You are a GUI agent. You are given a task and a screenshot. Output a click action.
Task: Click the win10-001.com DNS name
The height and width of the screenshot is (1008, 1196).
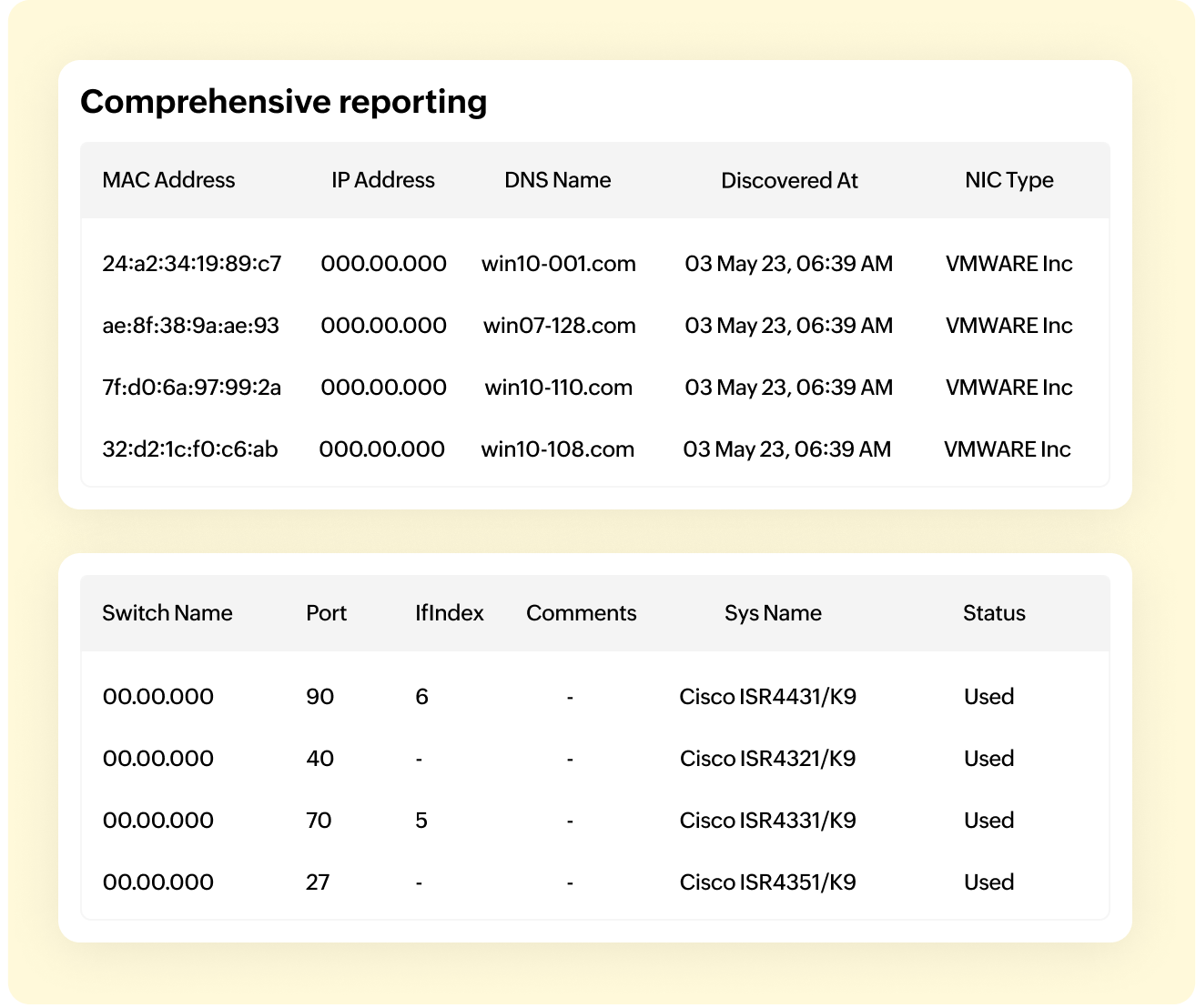[559, 264]
